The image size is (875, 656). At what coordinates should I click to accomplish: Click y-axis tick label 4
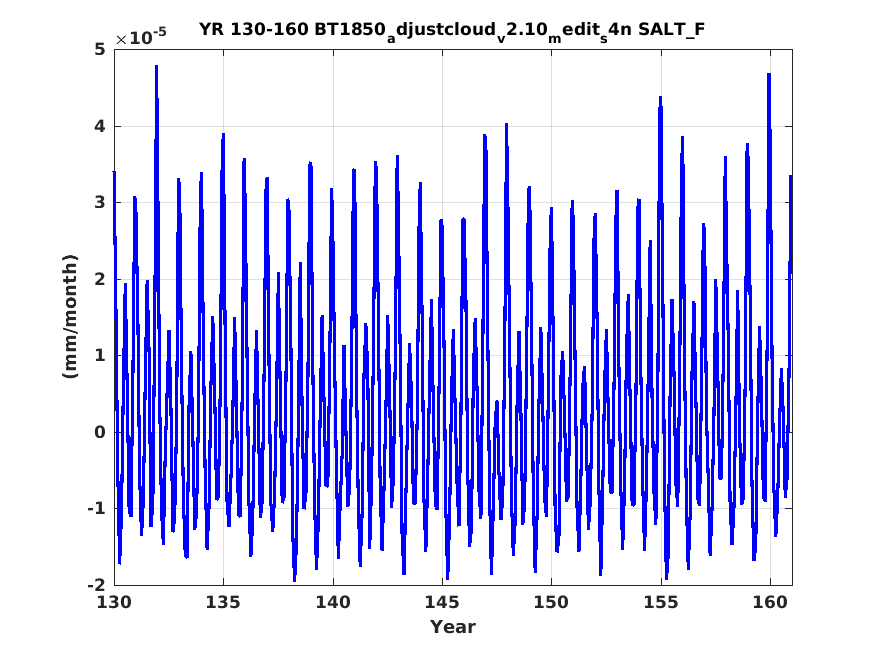(100, 126)
